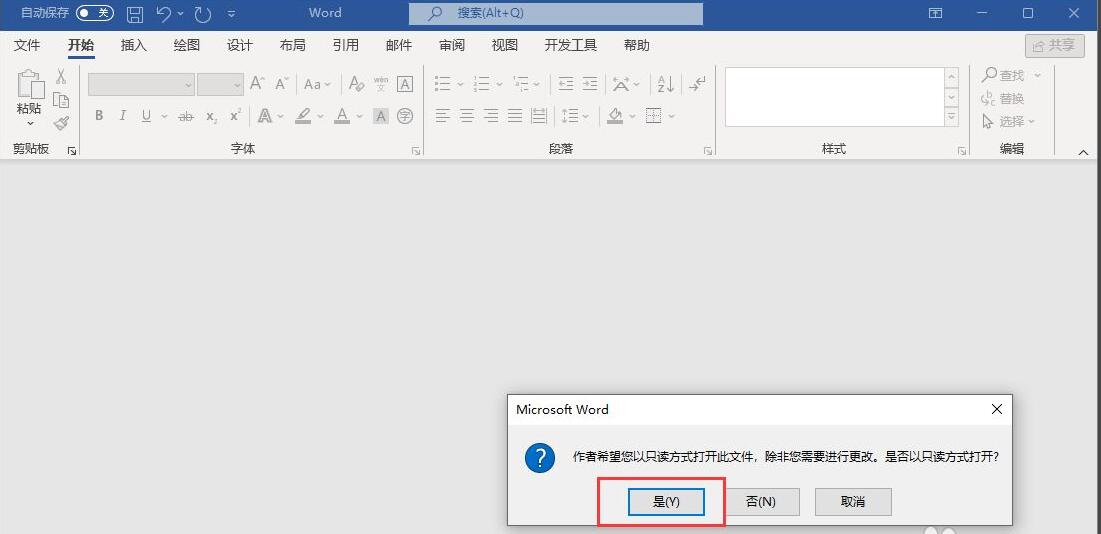Viewport: 1101px width, 534px height.
Task: Click the 替换 Replace button
Action: (1003, 98)
